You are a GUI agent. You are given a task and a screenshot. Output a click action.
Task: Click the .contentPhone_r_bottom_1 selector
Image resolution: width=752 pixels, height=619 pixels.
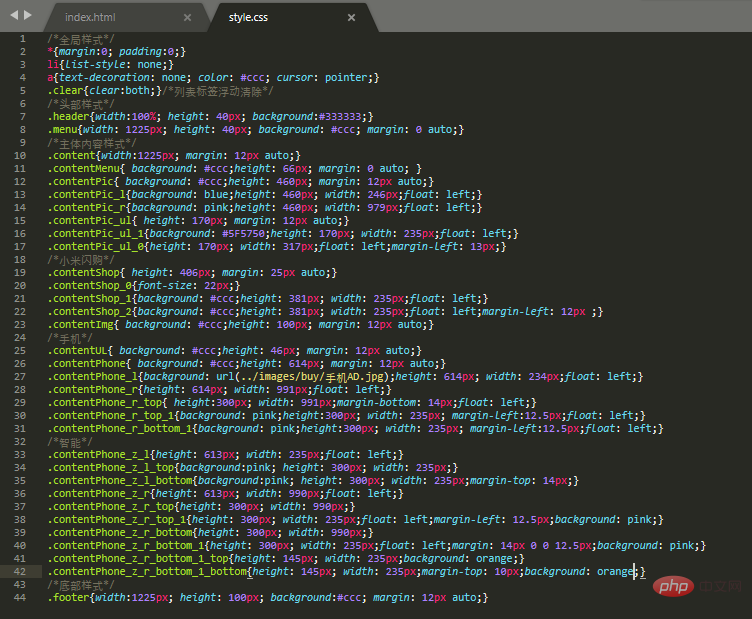(120, 428)
